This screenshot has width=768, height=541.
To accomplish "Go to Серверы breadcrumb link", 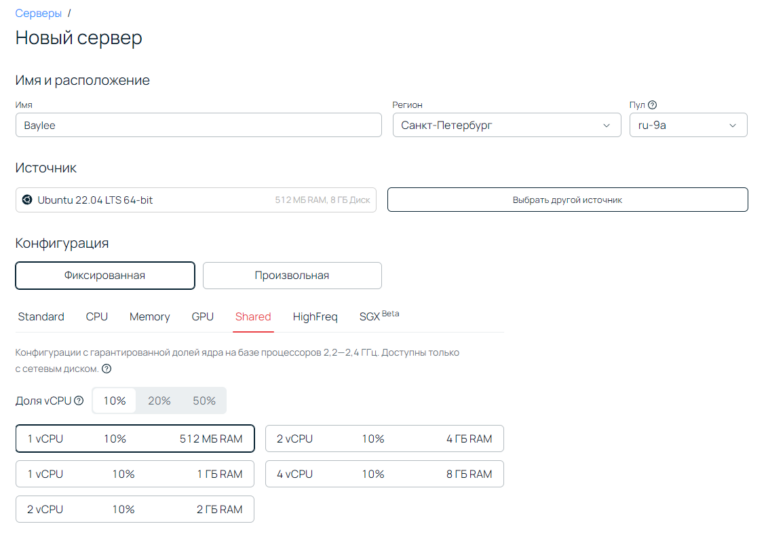I will tap(38, 13).
